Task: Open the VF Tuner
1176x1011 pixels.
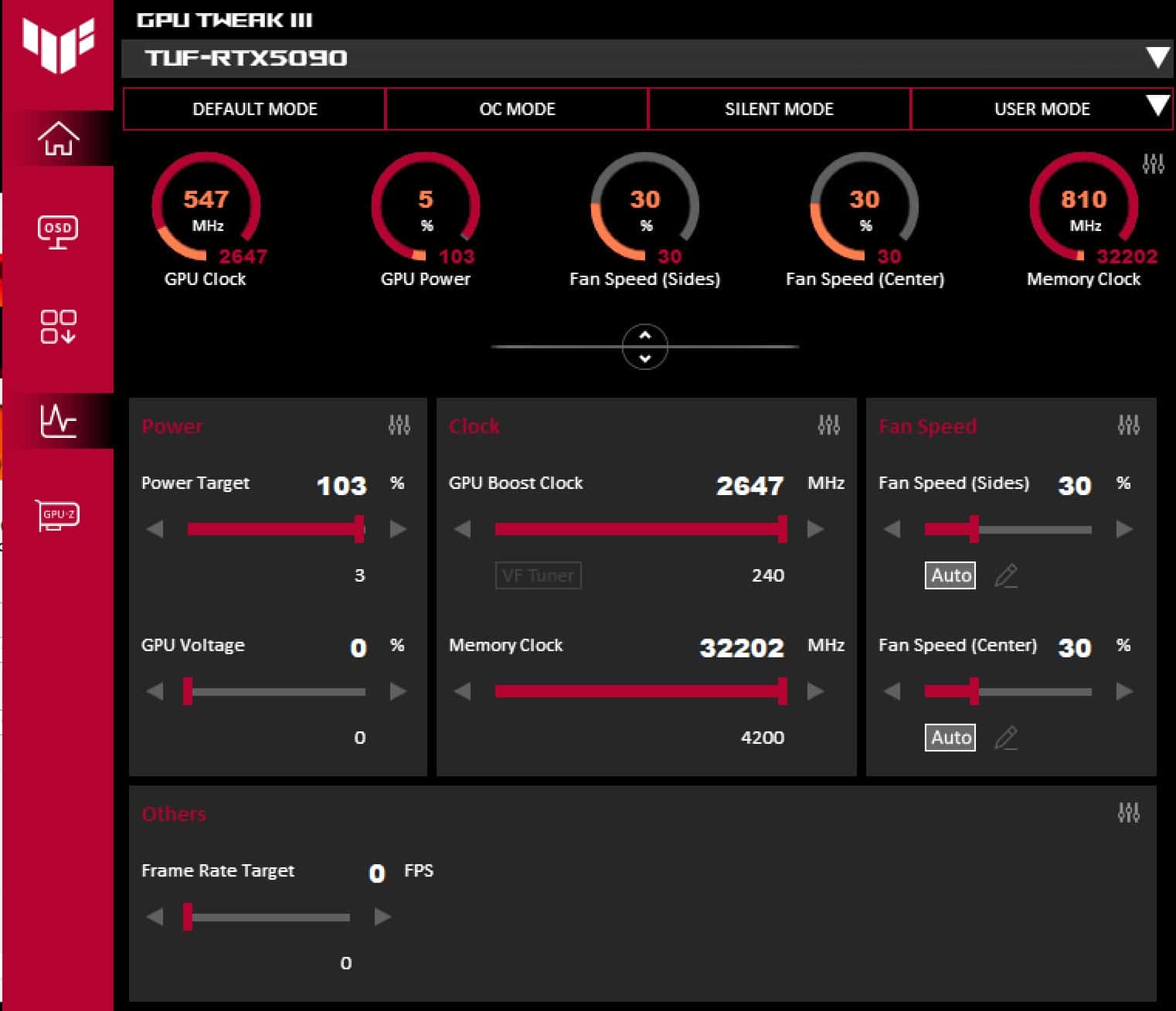Action: coord(538,575)
